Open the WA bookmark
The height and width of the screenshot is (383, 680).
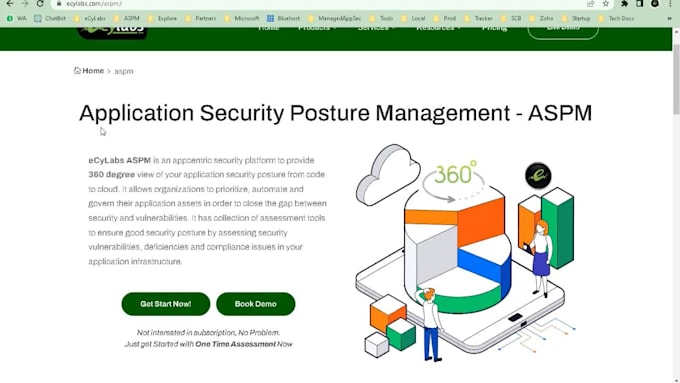16,18
